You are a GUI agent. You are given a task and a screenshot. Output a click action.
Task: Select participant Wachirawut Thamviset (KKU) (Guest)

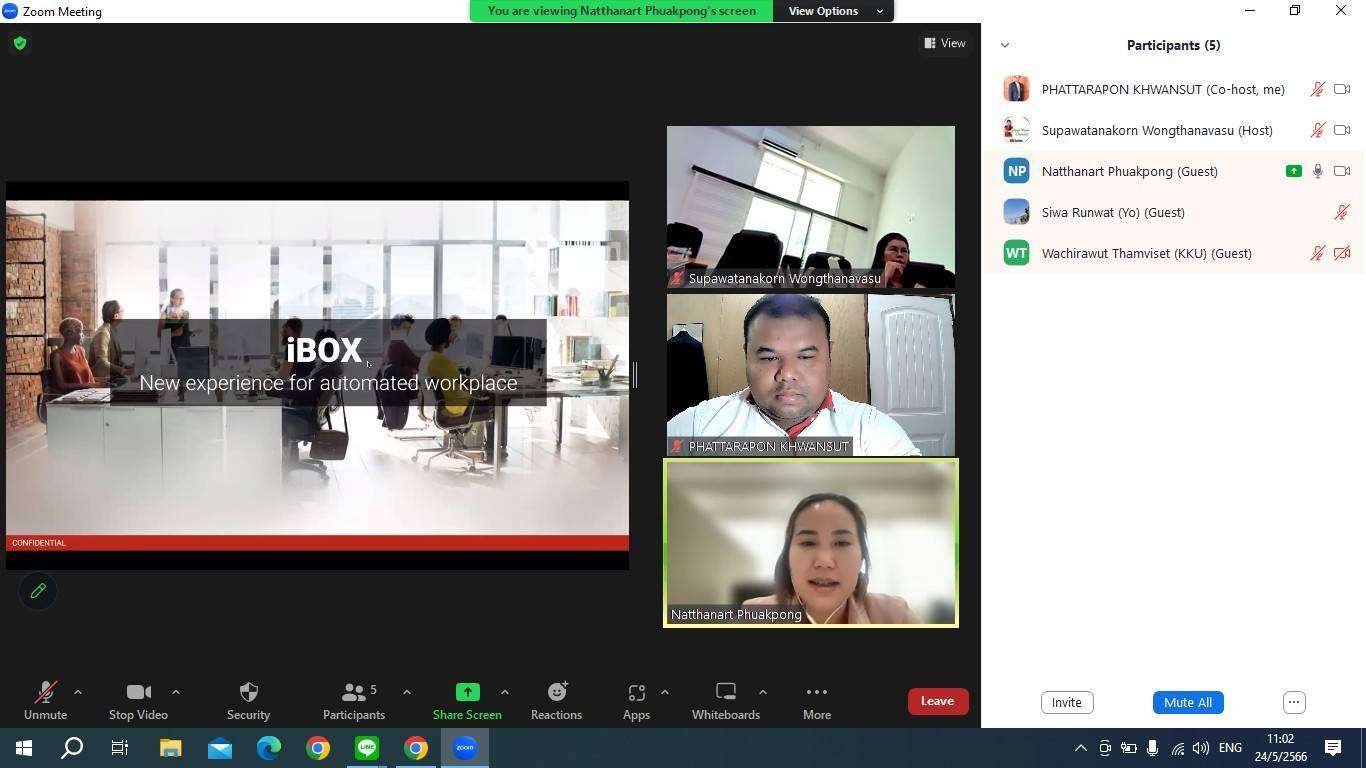tap(1174, 253)
